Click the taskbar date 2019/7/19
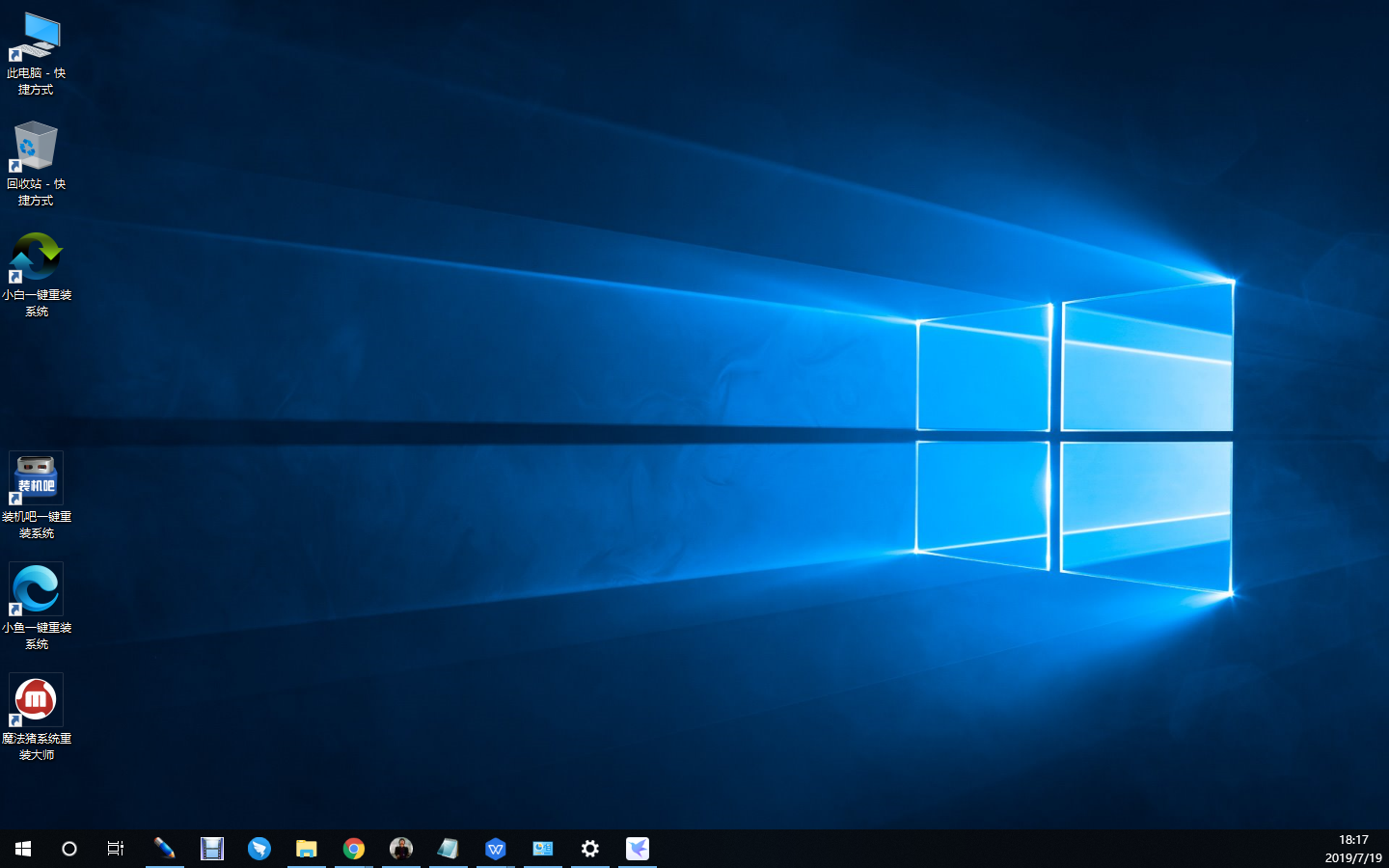Screen dimensions: 1389x868 (x=1353, y=857)
